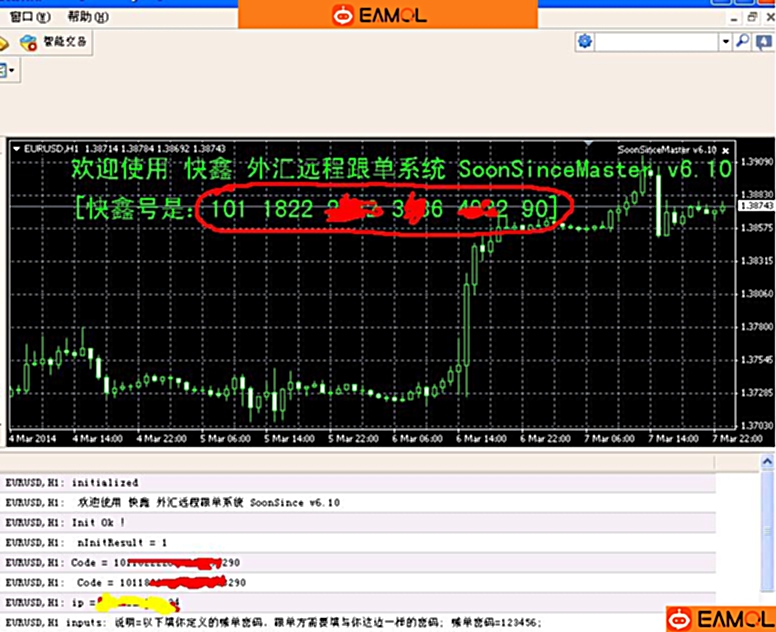Click the EAMOL logo at bottom right
Screen dimensions: 776x632
(719, 618)
